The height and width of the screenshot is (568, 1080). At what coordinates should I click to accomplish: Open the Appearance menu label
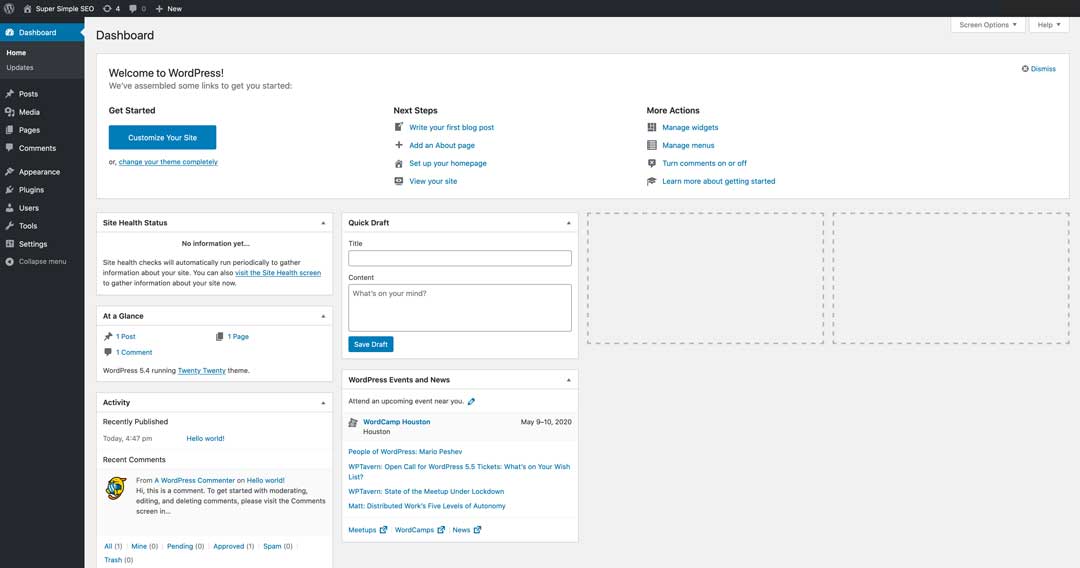39,171
